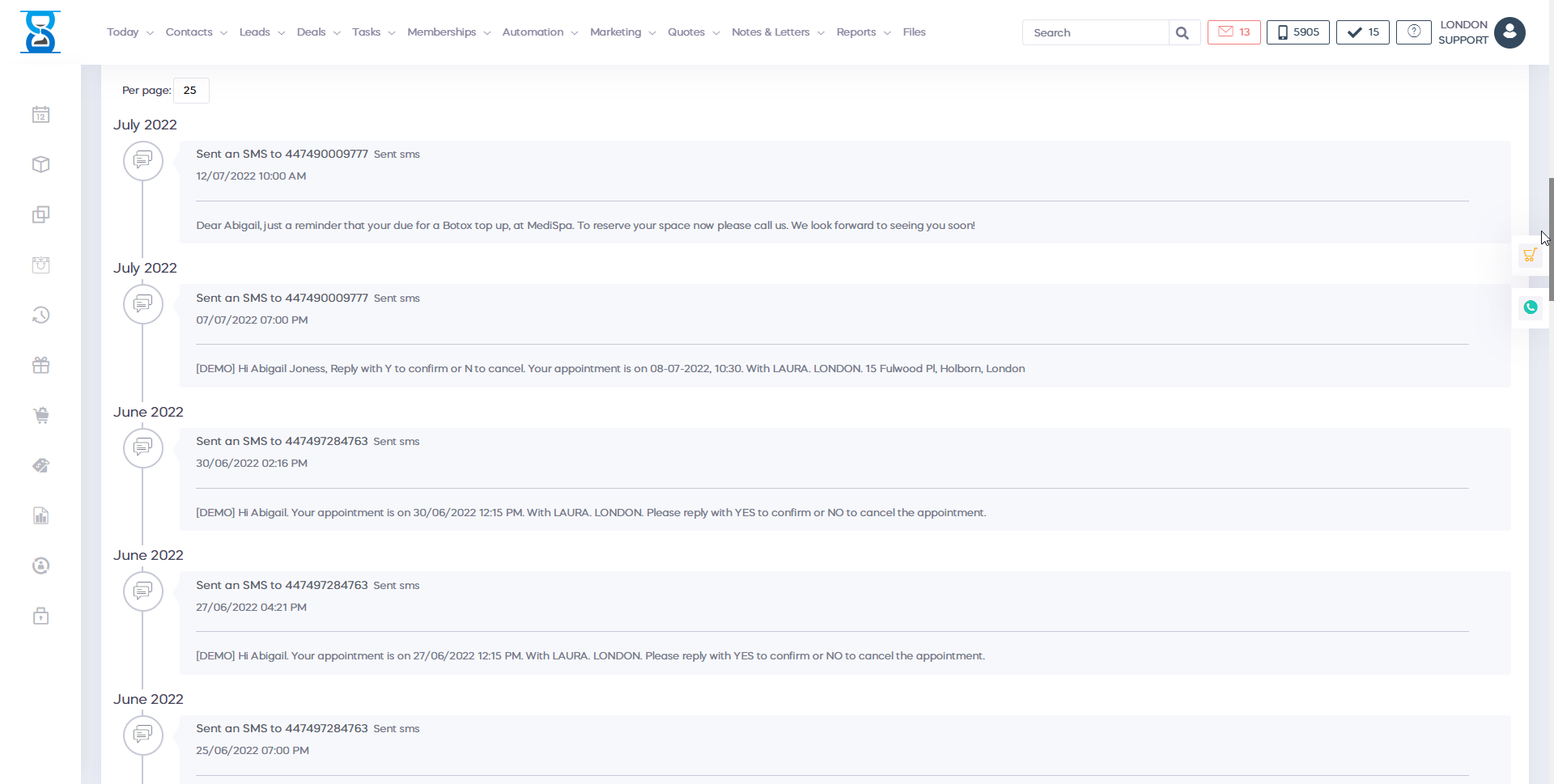Click the gift box sidebar icon
The height and width of the screenshot is (784, 1554).
click(x=40, y=366)
